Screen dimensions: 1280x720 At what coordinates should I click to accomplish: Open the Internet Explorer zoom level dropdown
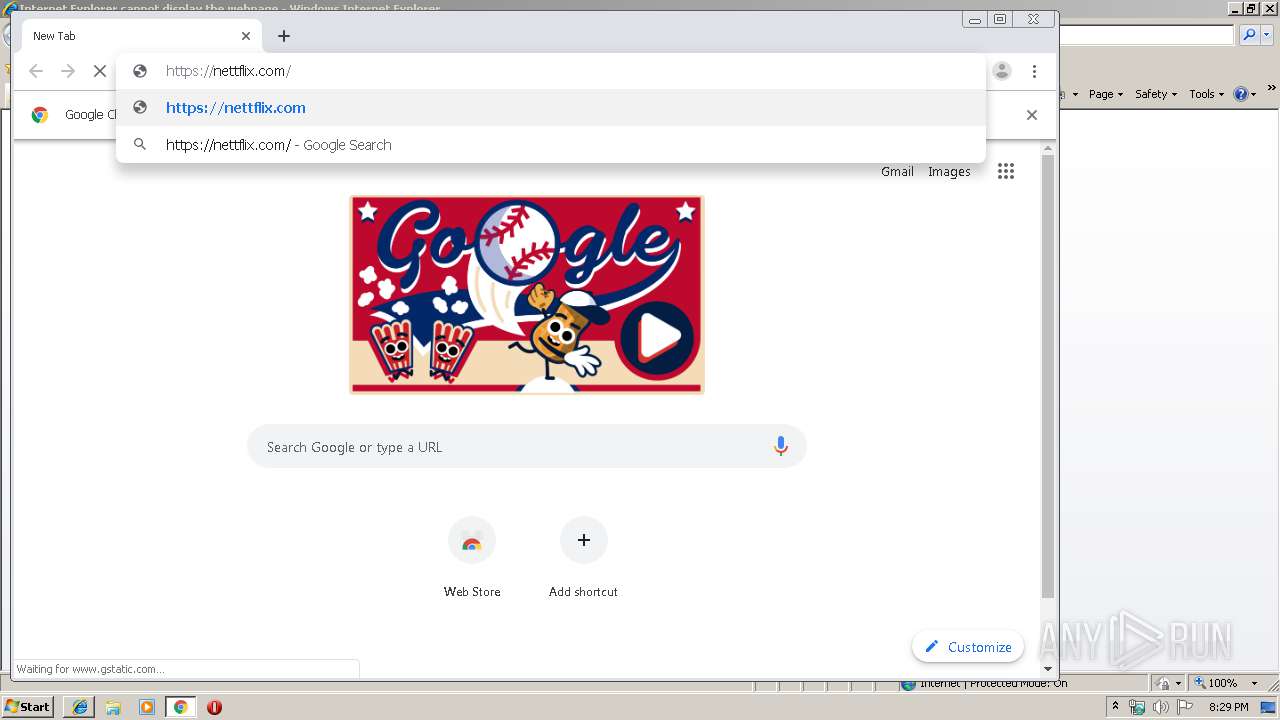click(x=1254, y=684)
